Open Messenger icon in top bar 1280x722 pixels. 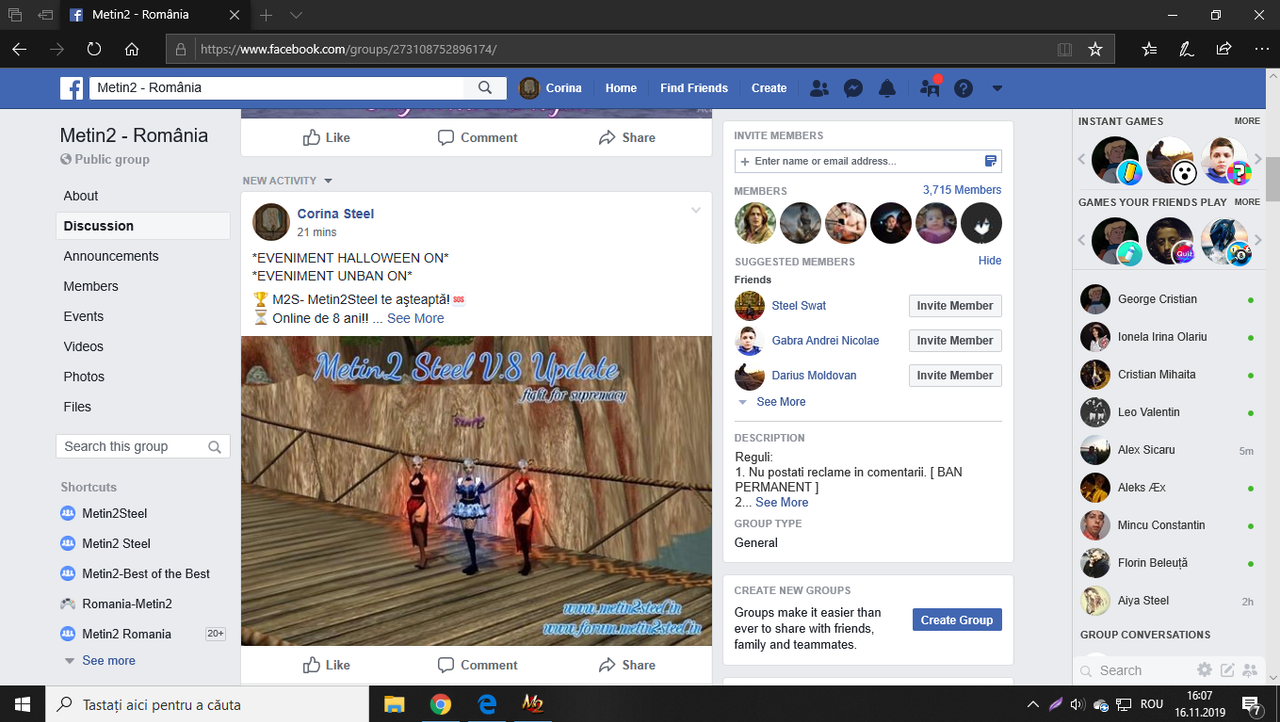[853, 88]
